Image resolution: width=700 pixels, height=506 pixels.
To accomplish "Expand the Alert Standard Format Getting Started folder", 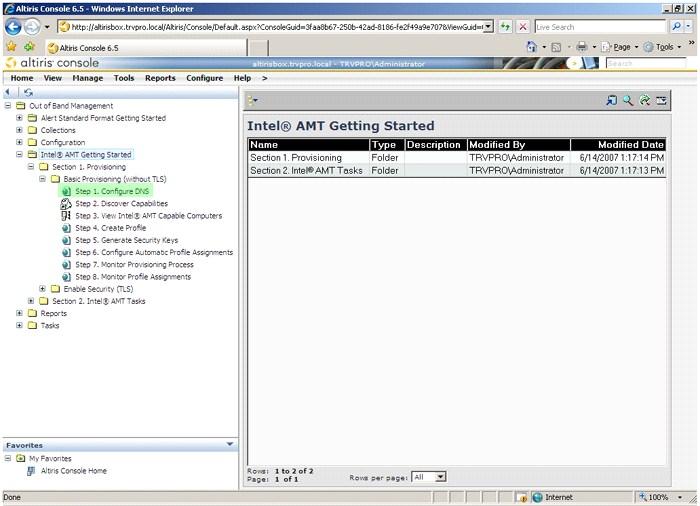I will pyautogui.click(x=19, y=118).
